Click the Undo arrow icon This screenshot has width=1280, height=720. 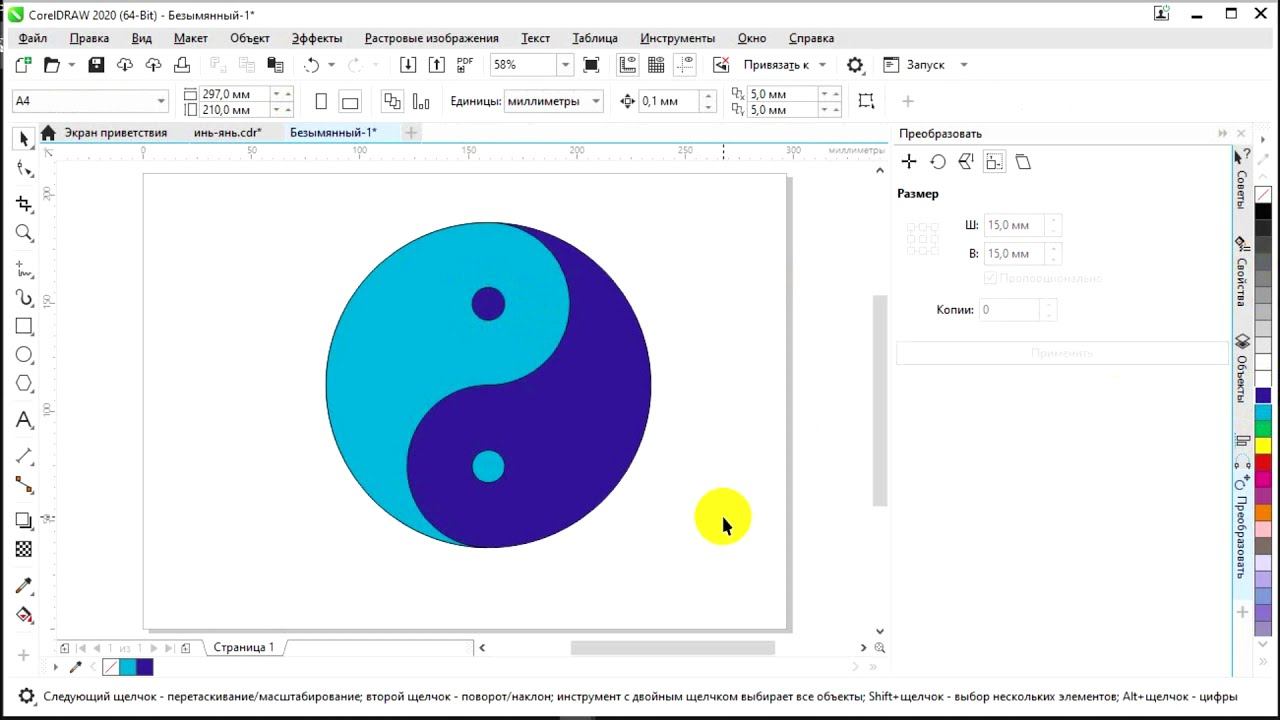pos(311,65)
